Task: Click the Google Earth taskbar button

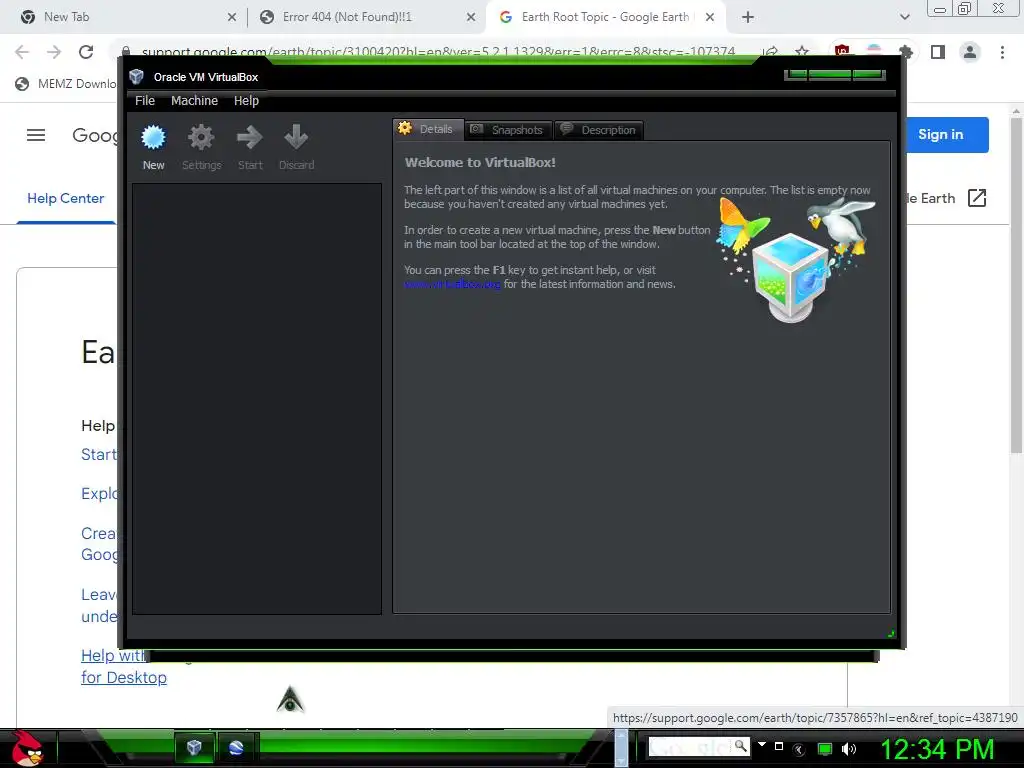Action: tap(236, 747)
